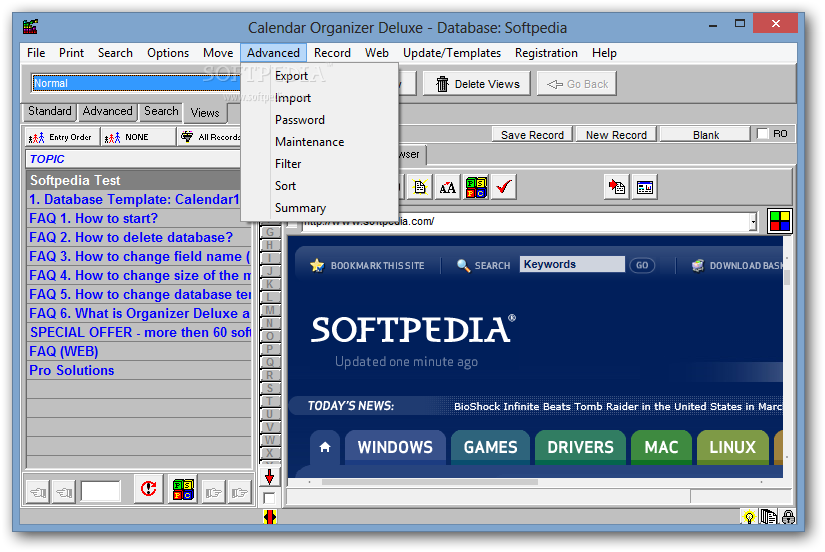Click the Softpedia home icon tab

pyautogui.click(x=325, y=447)
